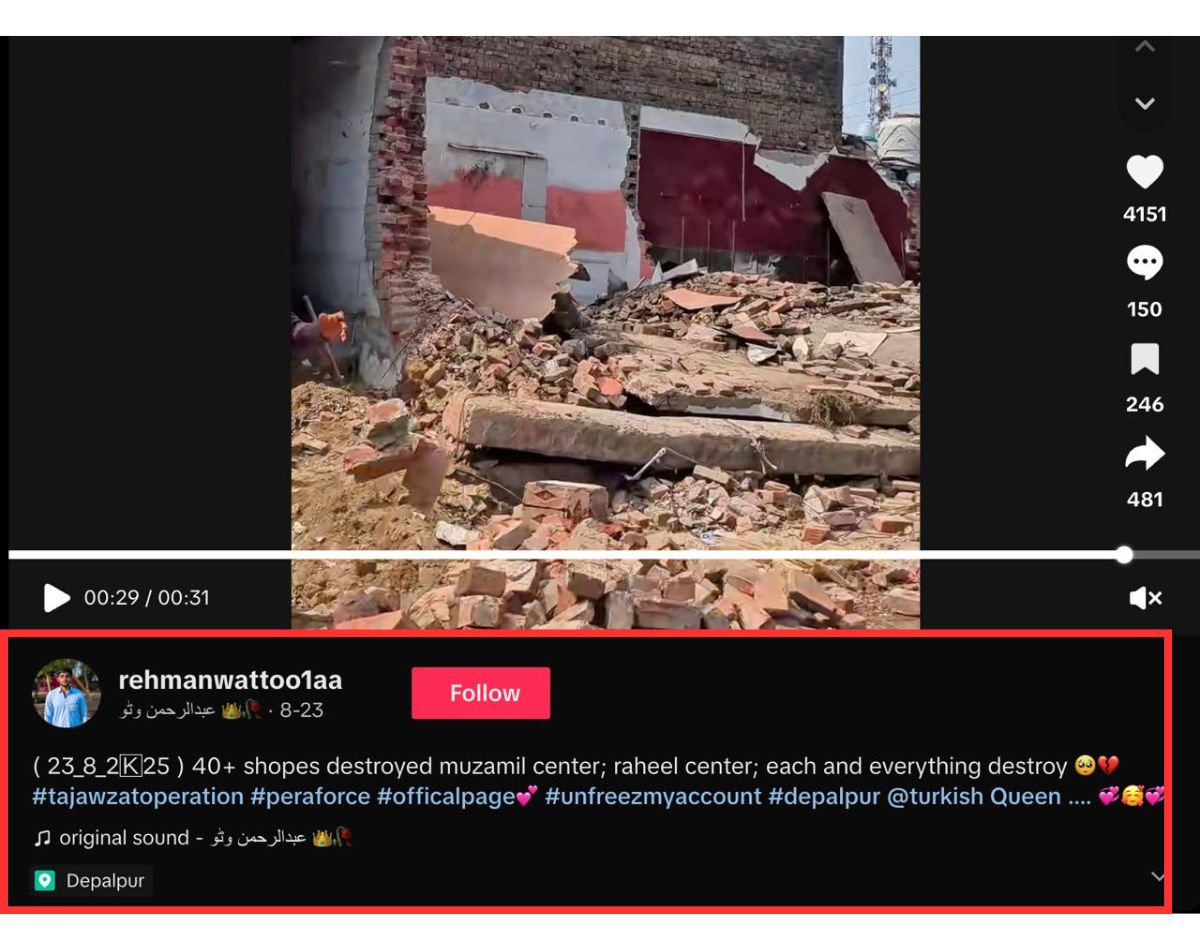This screenshot has height=950, width=1200.
Task: Expand the caption with the chevron
Action: point(1158,877)
